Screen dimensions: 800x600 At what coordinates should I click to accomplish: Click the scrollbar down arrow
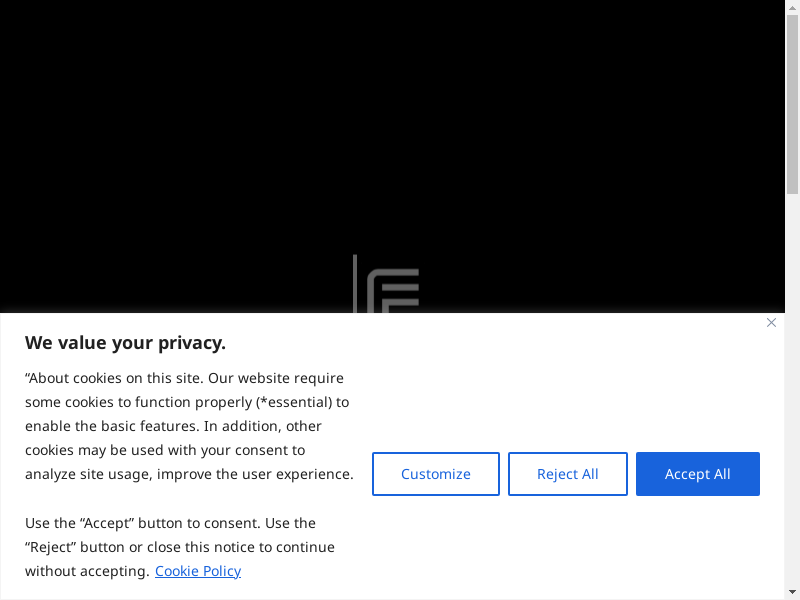pos(792,592)
